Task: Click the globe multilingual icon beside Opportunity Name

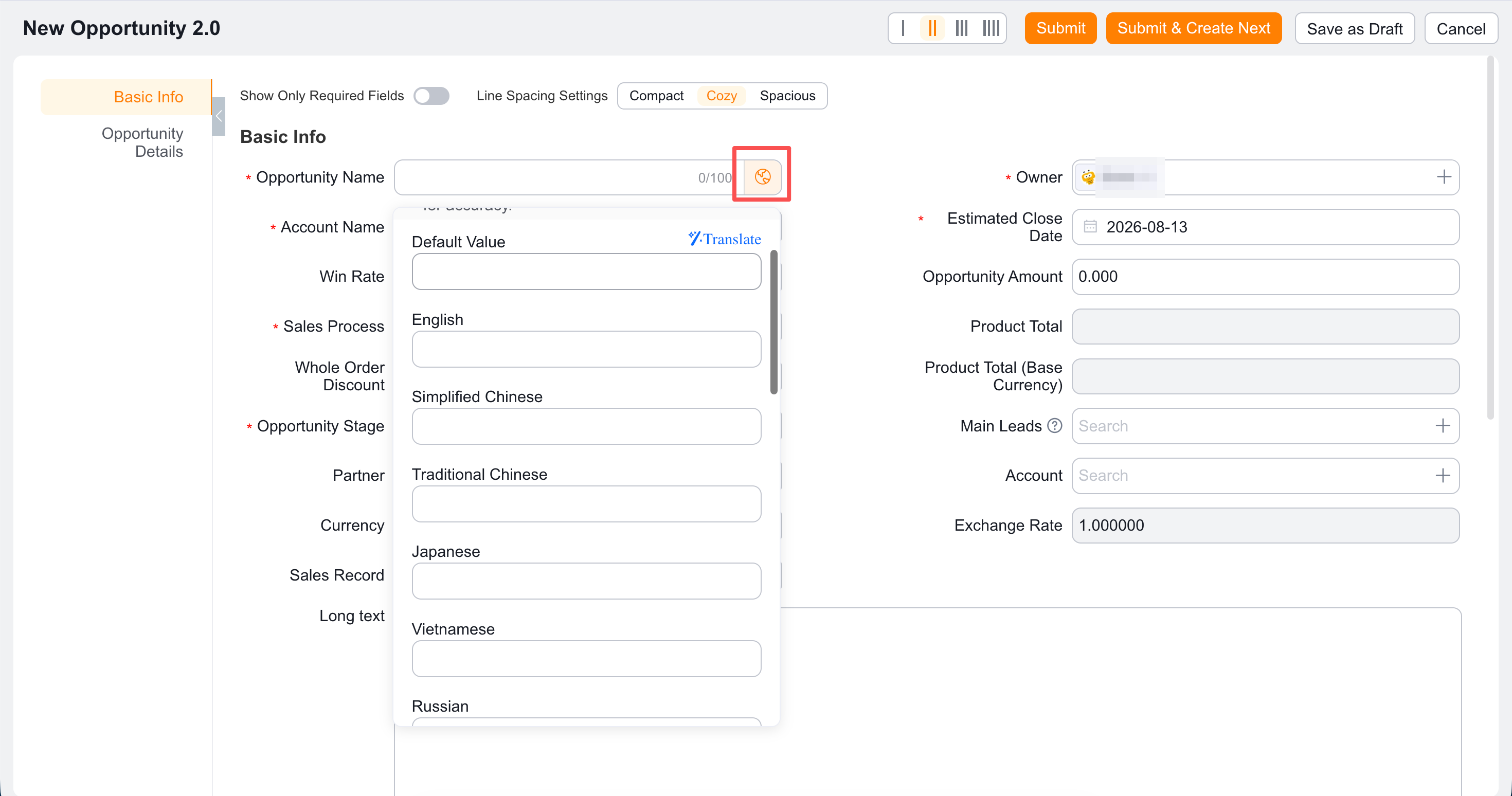Action: (x=763, y=177)
